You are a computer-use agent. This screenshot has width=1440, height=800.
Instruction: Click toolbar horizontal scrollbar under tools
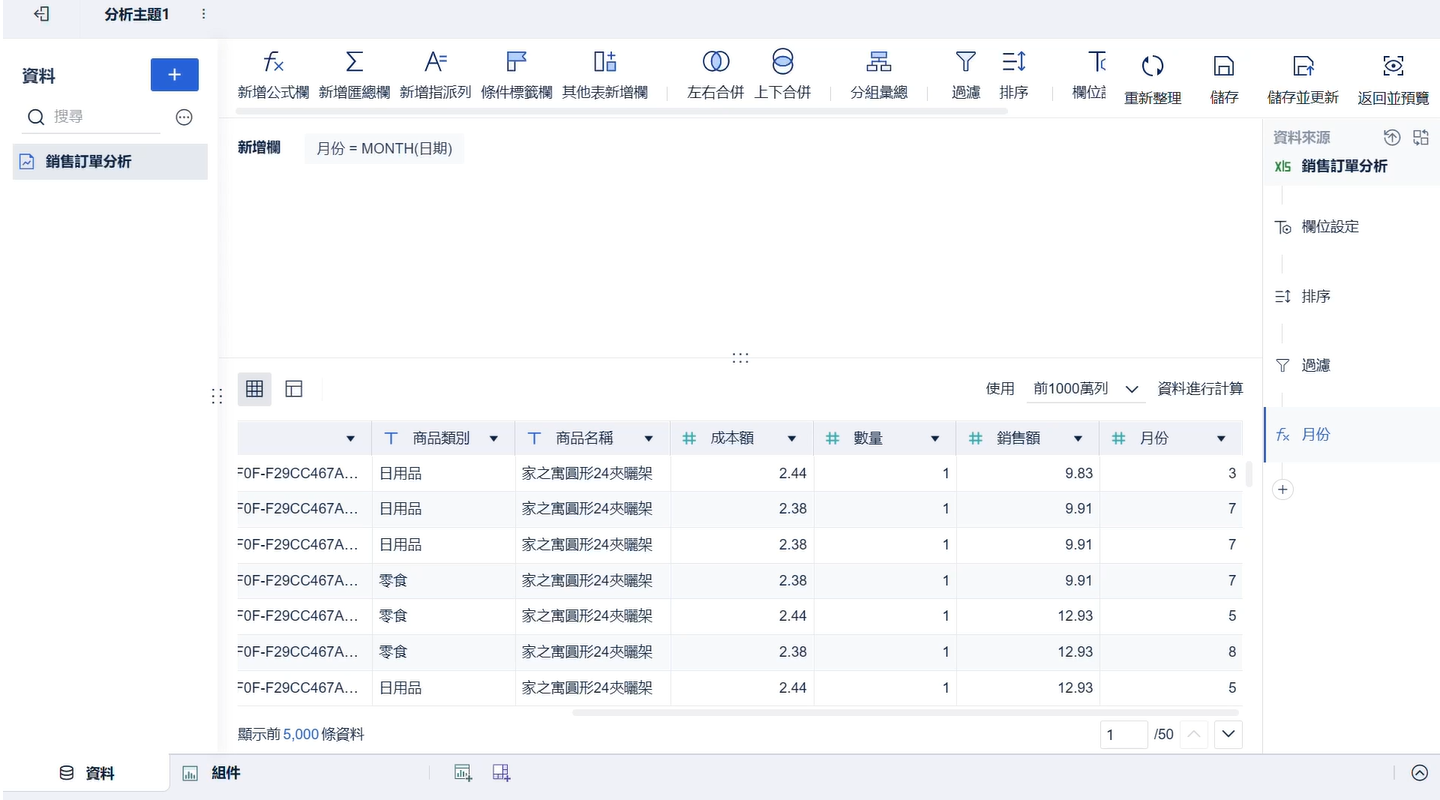(x=621, y=111)
